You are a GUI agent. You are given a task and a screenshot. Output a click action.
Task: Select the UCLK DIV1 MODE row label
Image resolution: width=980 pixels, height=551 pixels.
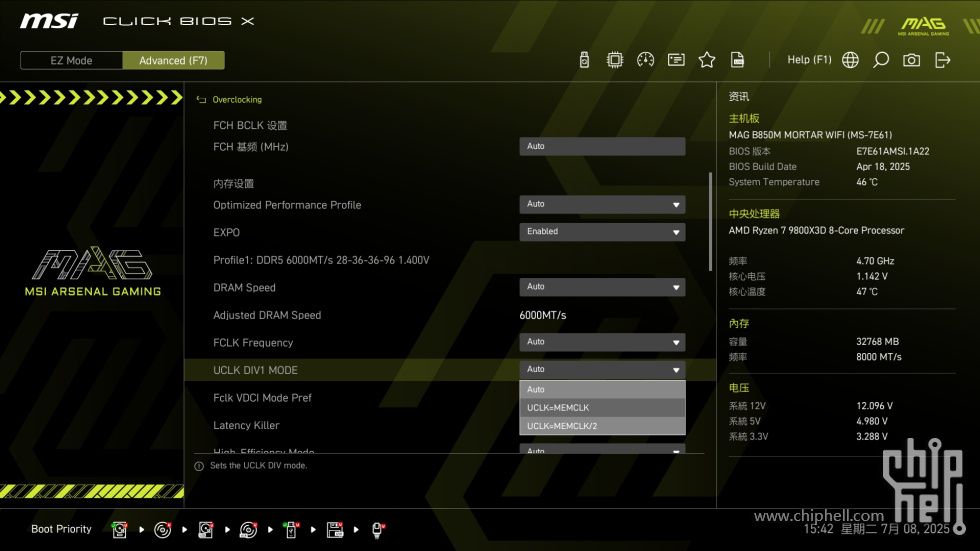point(255,370)
